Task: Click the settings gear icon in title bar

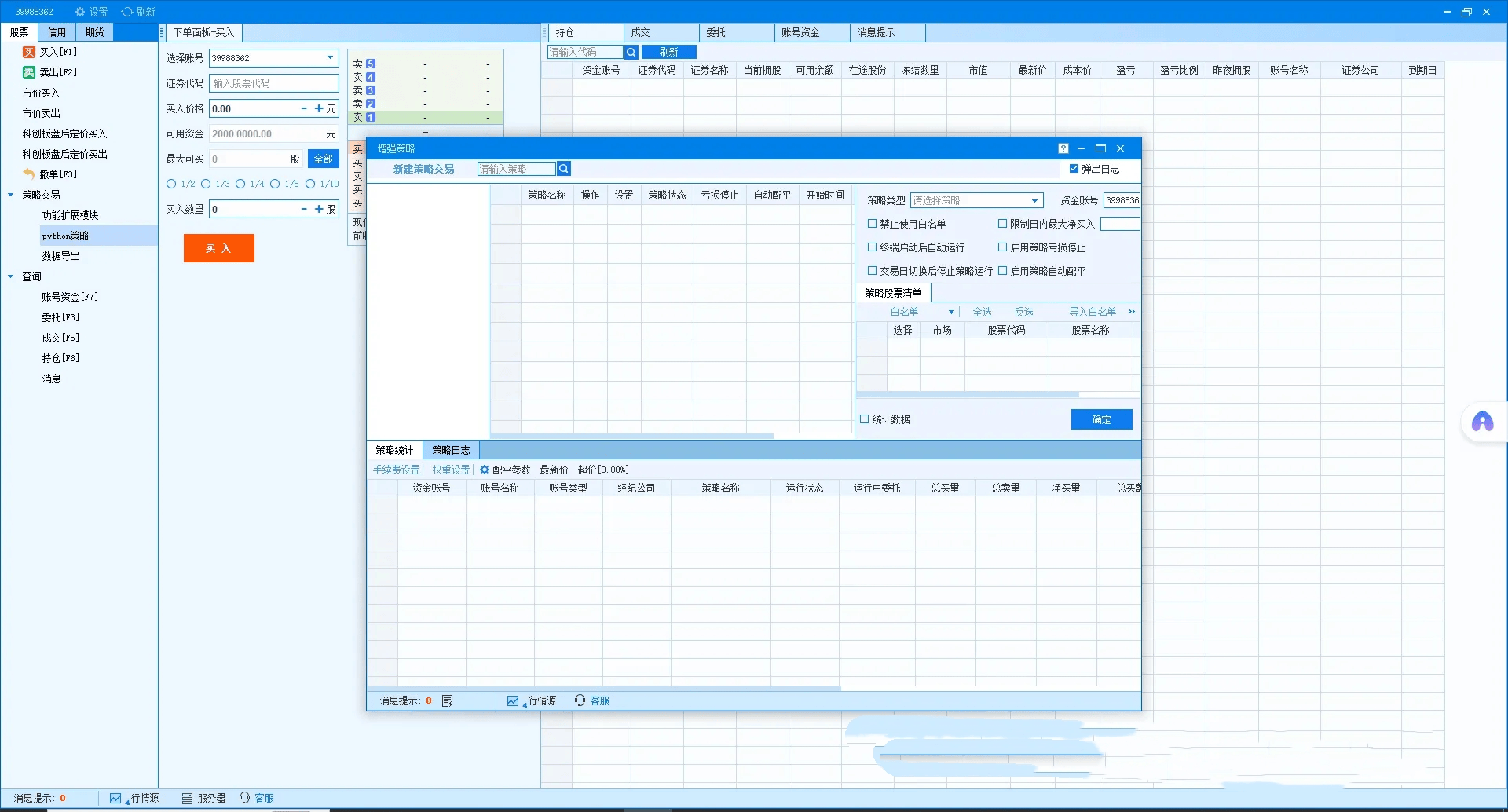Action: [x=80, y=12]
